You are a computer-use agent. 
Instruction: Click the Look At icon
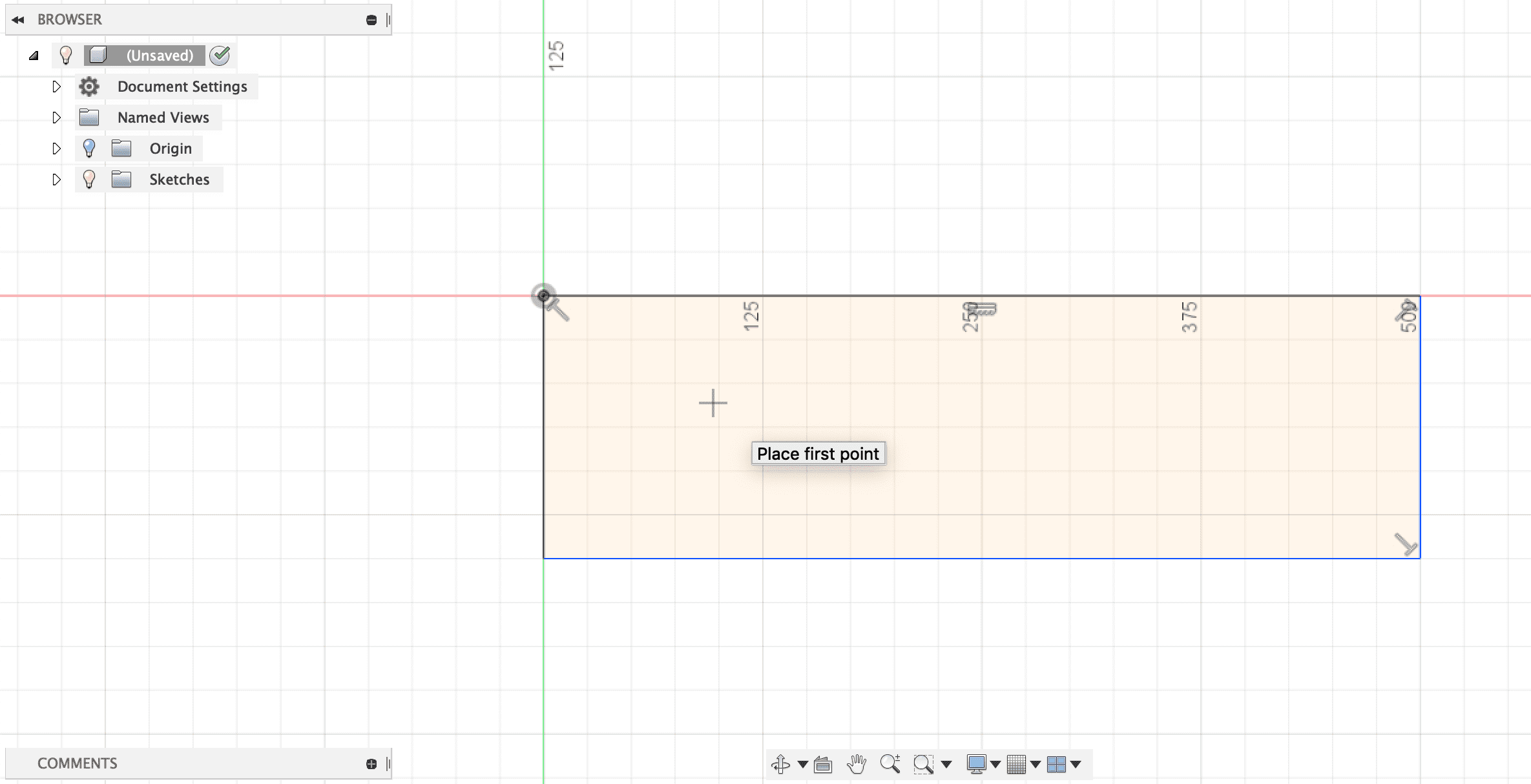point(823,764)
